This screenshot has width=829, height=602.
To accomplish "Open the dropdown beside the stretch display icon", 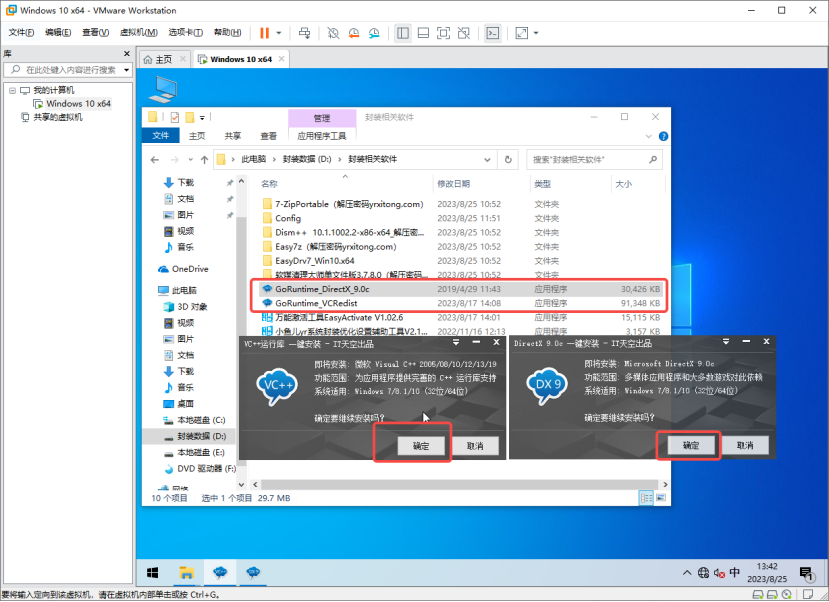I will (x=536, y=33).
